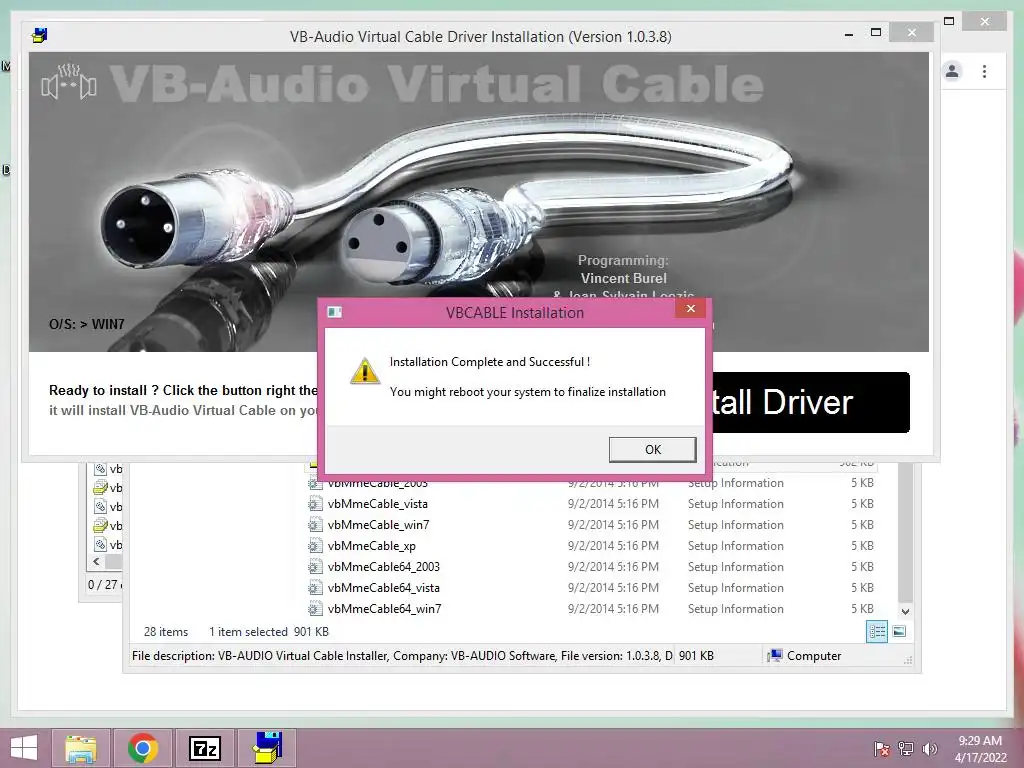Image resolution: width=1024 pixels, height=768 pixels.
Task: Click the vbMmeCable64_vista file icon
Action: [x=315, y=588]
